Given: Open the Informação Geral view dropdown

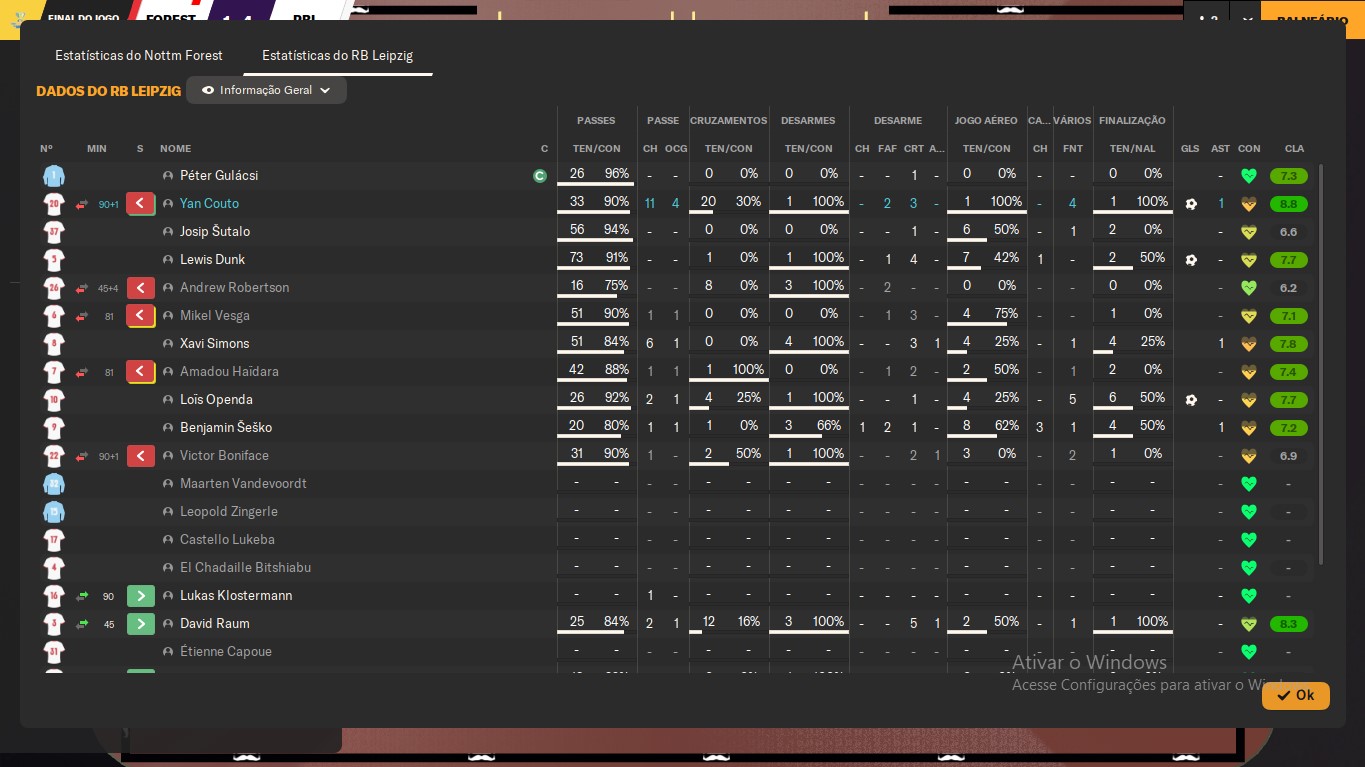Looking at the screenshot, I should 266,90.
